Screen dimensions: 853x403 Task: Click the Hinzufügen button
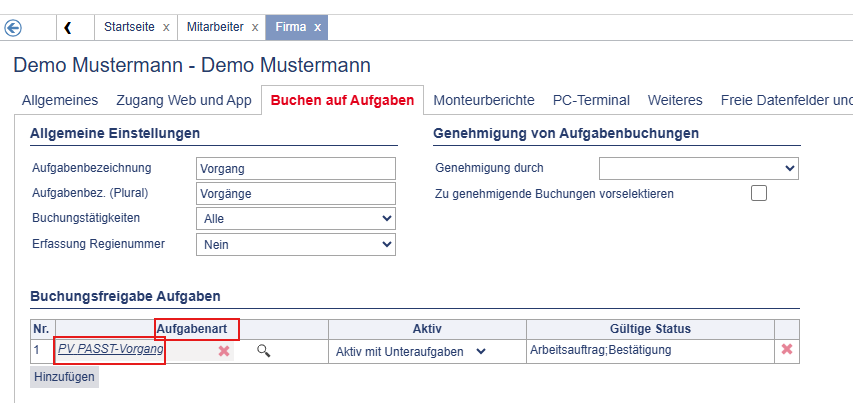pos(64,376)
